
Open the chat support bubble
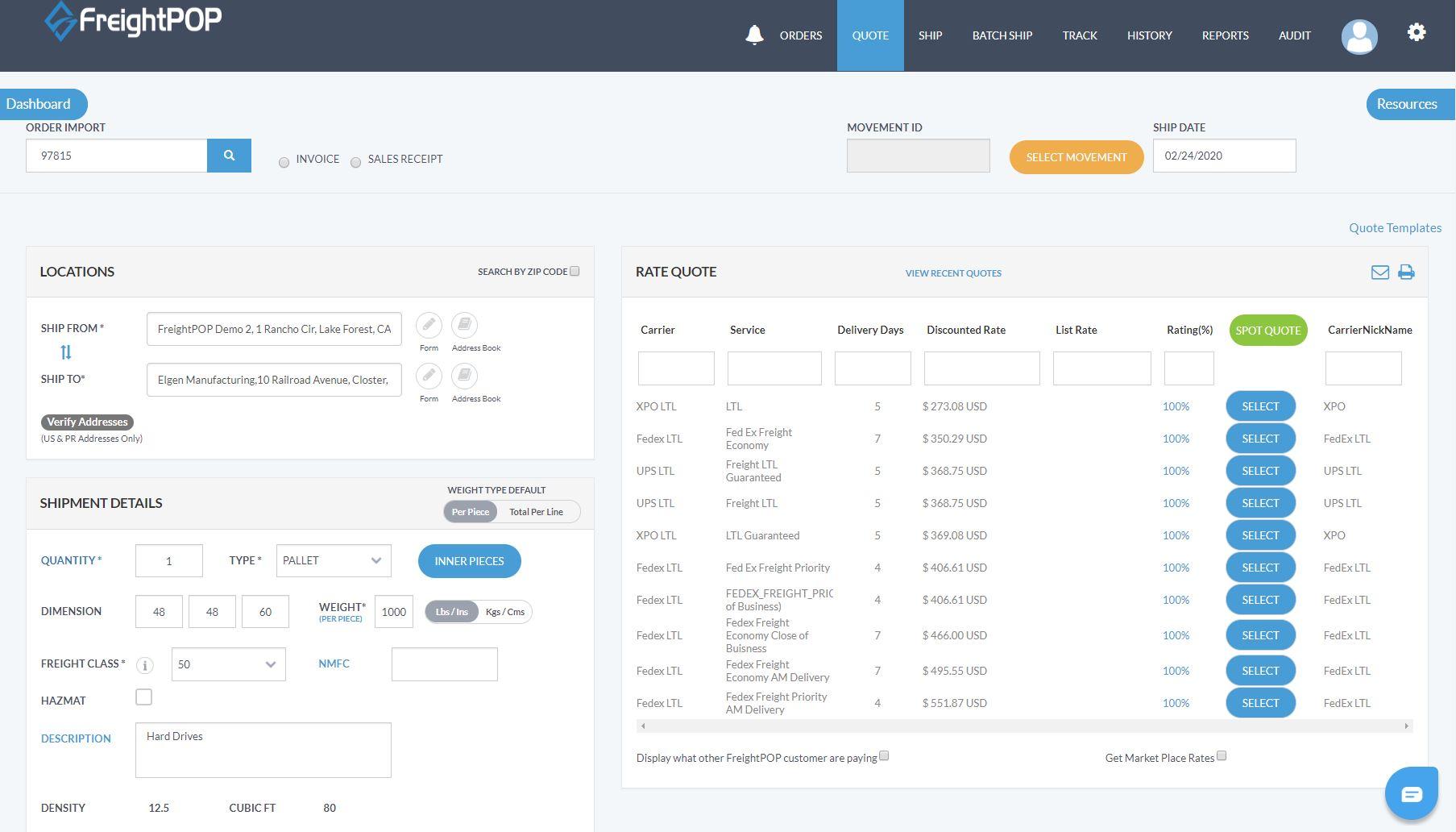coord(1411,794)
